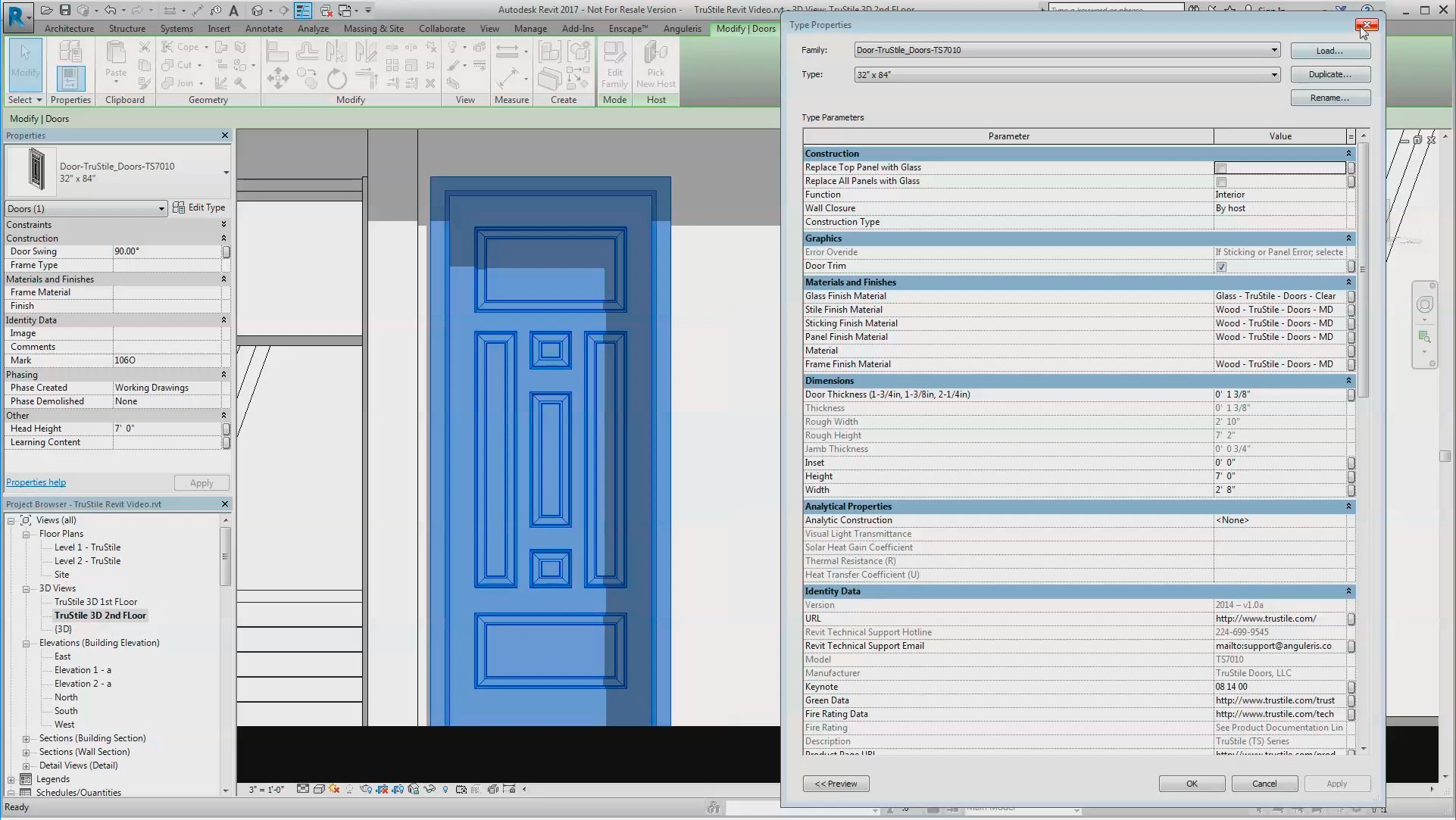Click the Default 3D View house icon
1456x820 pixels.
(x=257, y=10)
